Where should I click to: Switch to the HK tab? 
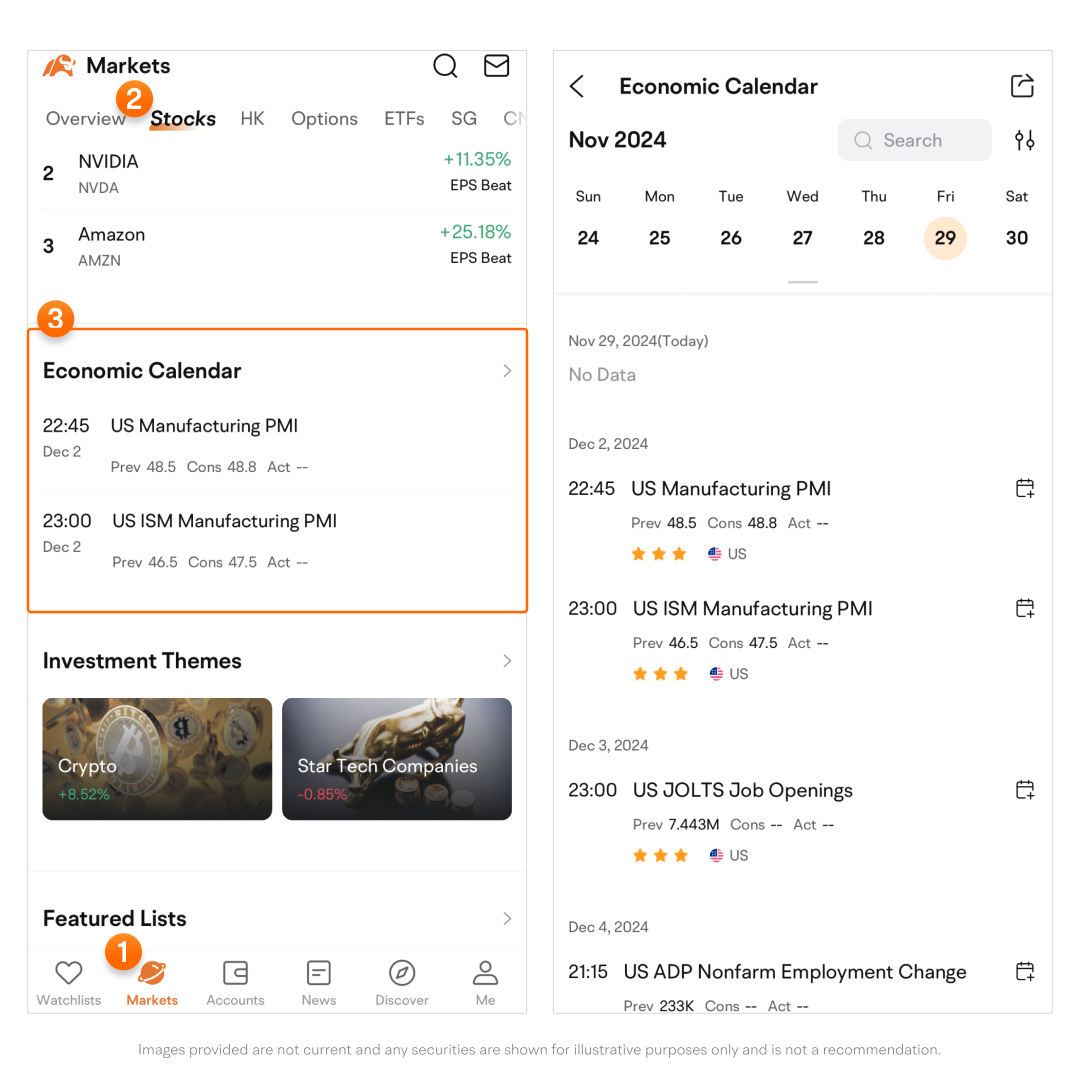pos(252,119)
